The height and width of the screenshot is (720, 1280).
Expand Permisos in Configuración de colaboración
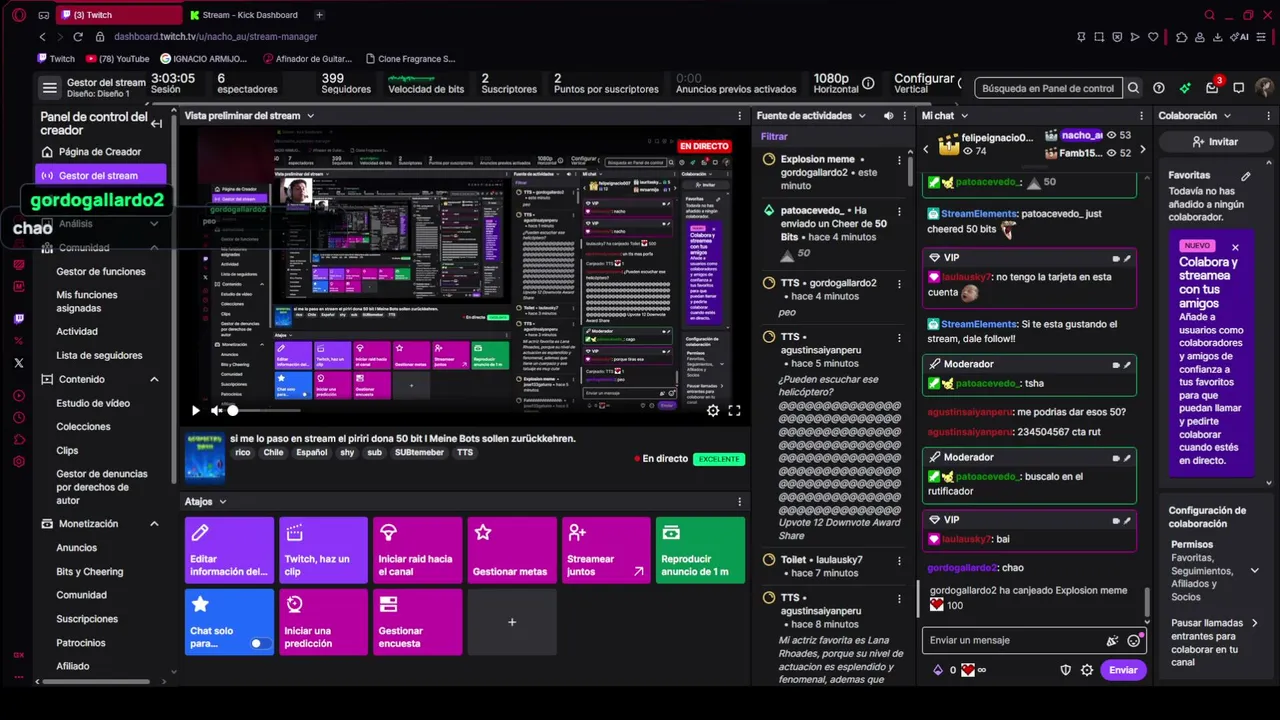pos(1254,571)
